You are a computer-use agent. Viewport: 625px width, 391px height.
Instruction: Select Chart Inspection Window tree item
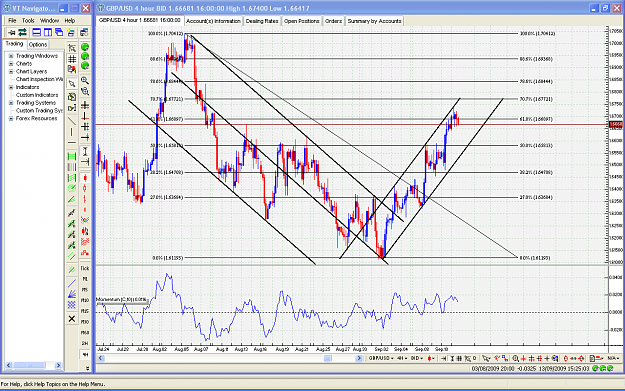click(x=39, y=79)
